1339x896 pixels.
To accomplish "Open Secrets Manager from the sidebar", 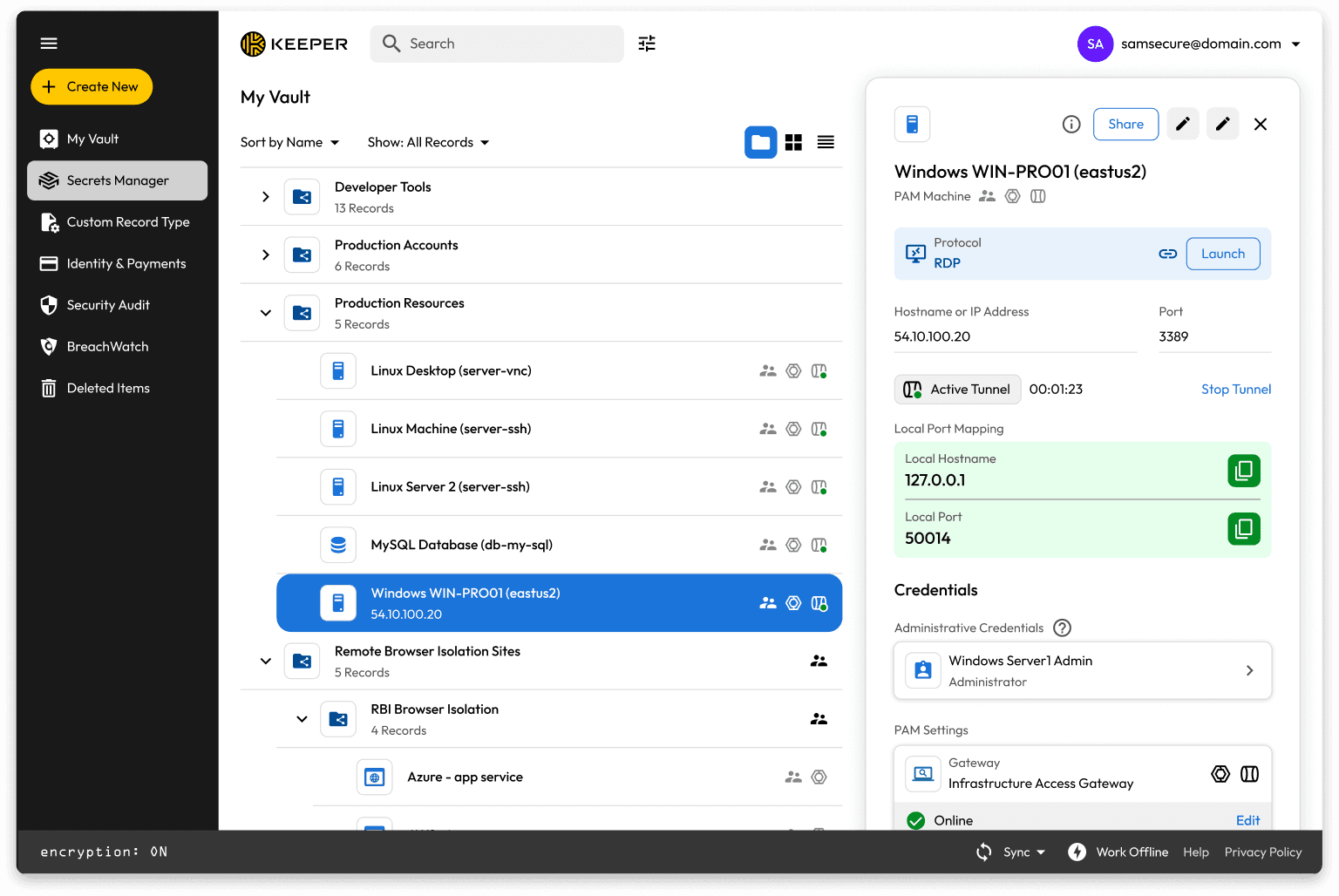I will click(117, 180).
